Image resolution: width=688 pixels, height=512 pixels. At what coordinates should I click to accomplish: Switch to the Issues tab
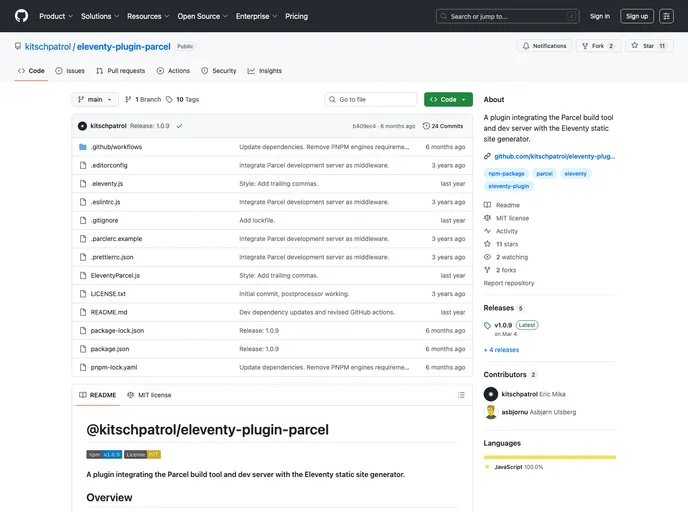click(x=70, y=71)
